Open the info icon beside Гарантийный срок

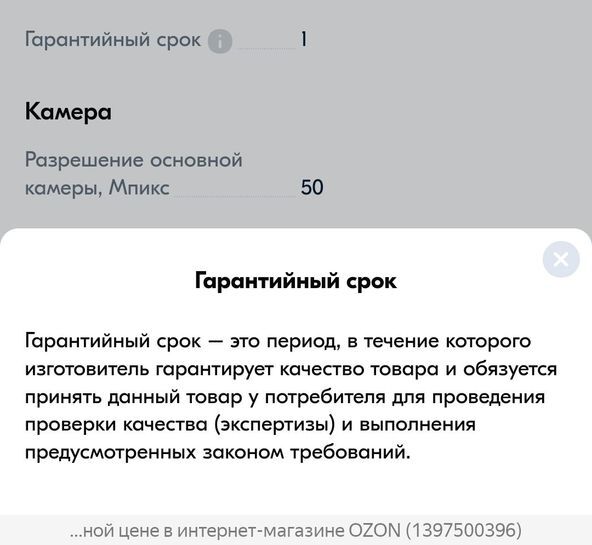click(220, 41)
